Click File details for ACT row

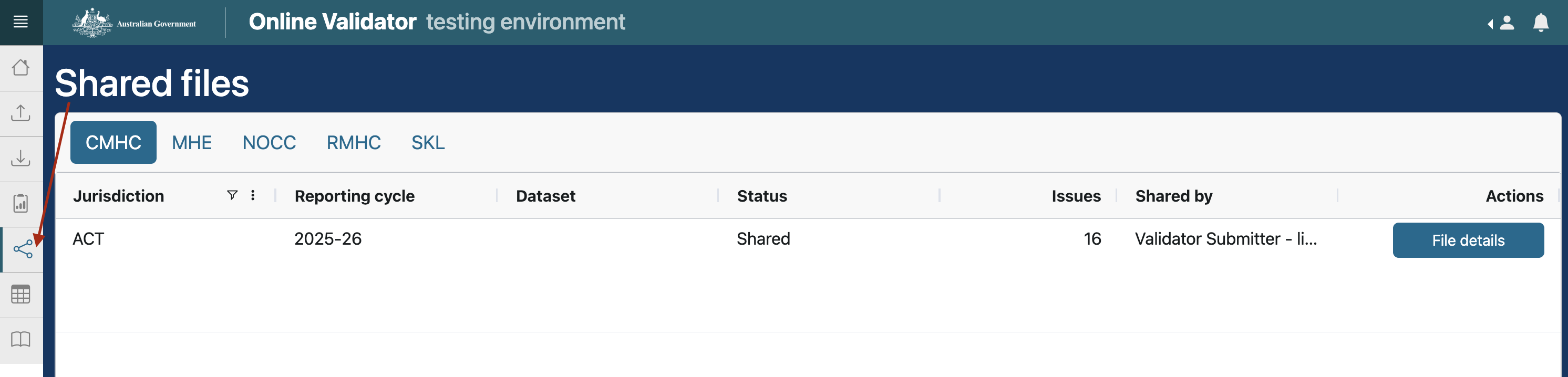click(1468, 240)
